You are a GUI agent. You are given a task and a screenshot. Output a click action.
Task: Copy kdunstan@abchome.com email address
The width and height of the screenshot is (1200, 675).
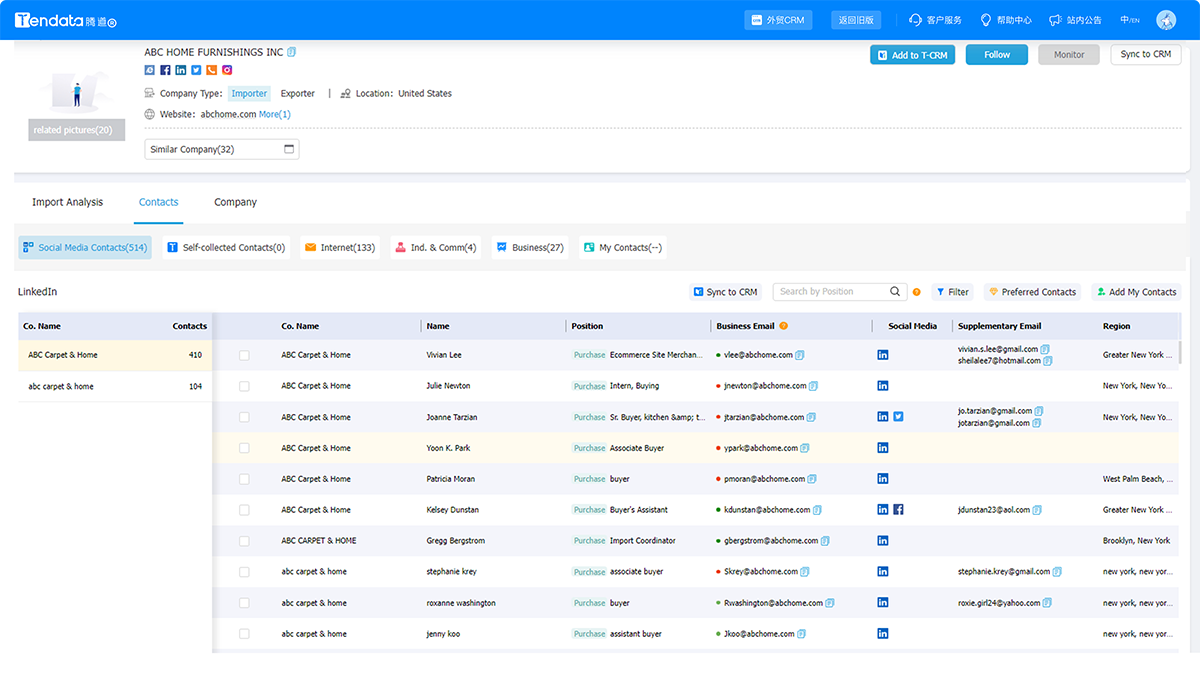[817, 510]
